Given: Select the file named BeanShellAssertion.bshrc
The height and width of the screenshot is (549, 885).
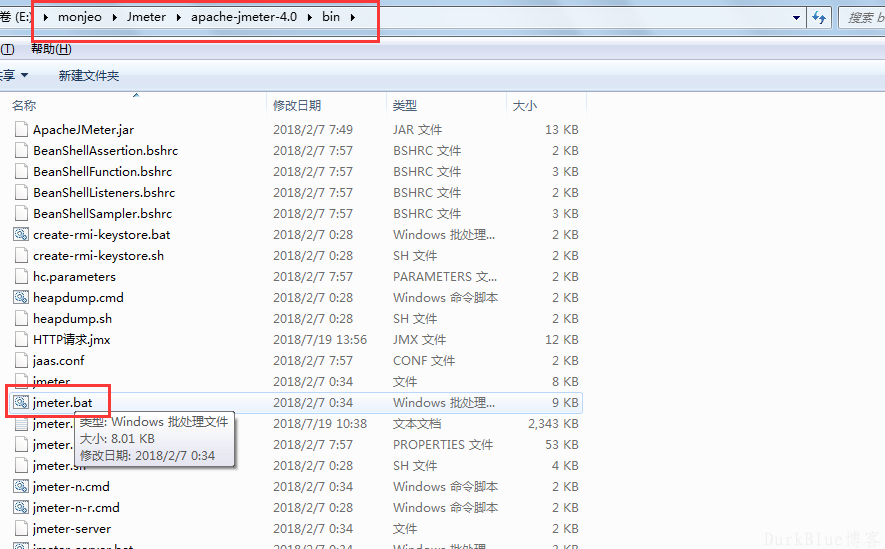Looking at the screenshot, I should click(106, 151).
